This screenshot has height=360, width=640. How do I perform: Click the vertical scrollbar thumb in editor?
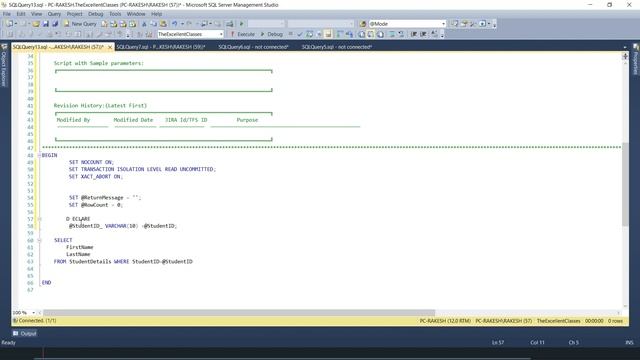coord(625,184)
